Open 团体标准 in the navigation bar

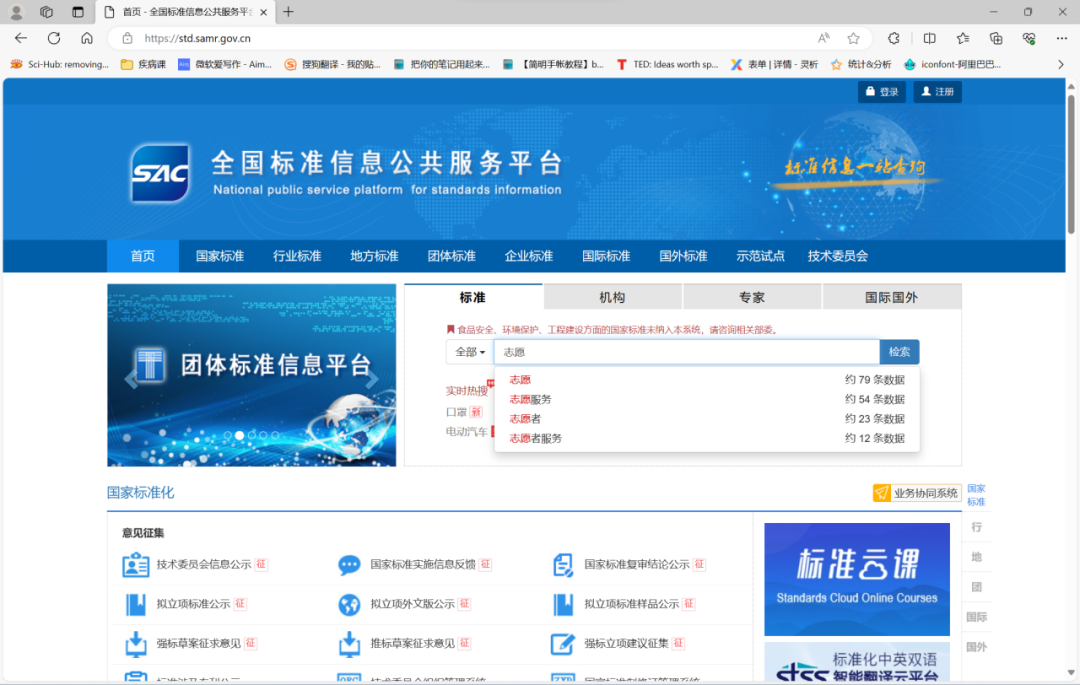click(452, 256)
